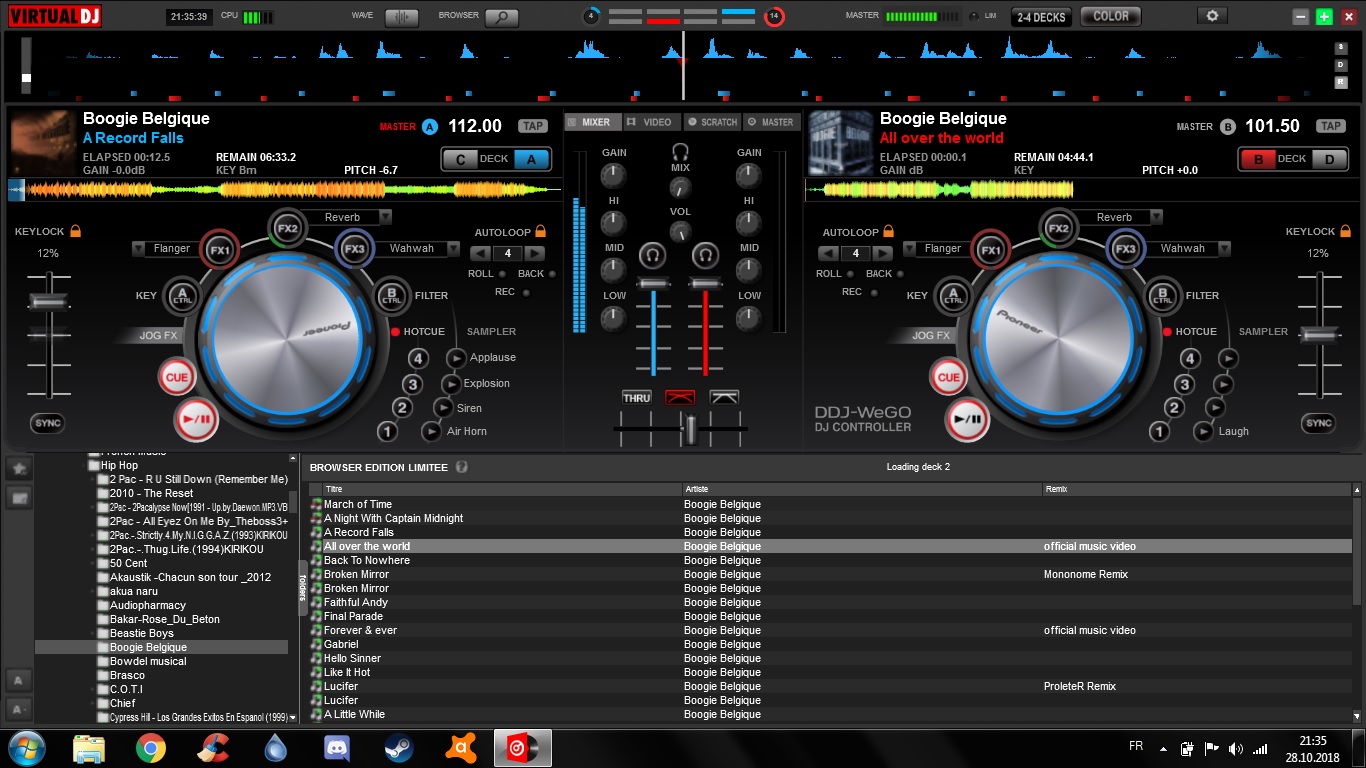Increase left deck autoloop length
This screenshot has height=768, width=1366.
click(535, 253)
